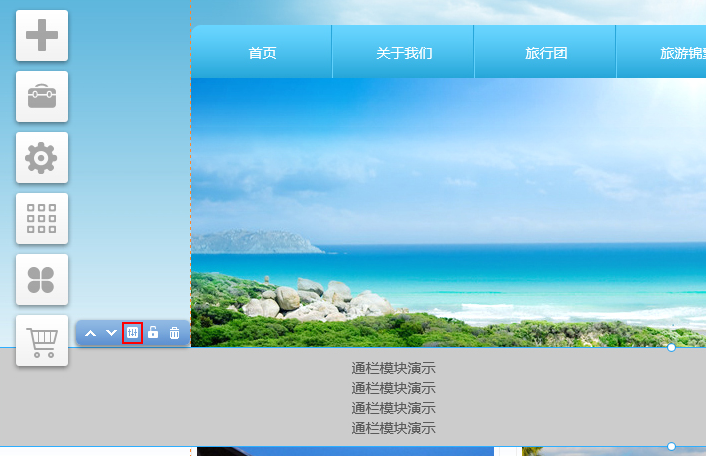Open the toolbox briefcase panel
The image size is (708, 456).
(x=42, y=97)
